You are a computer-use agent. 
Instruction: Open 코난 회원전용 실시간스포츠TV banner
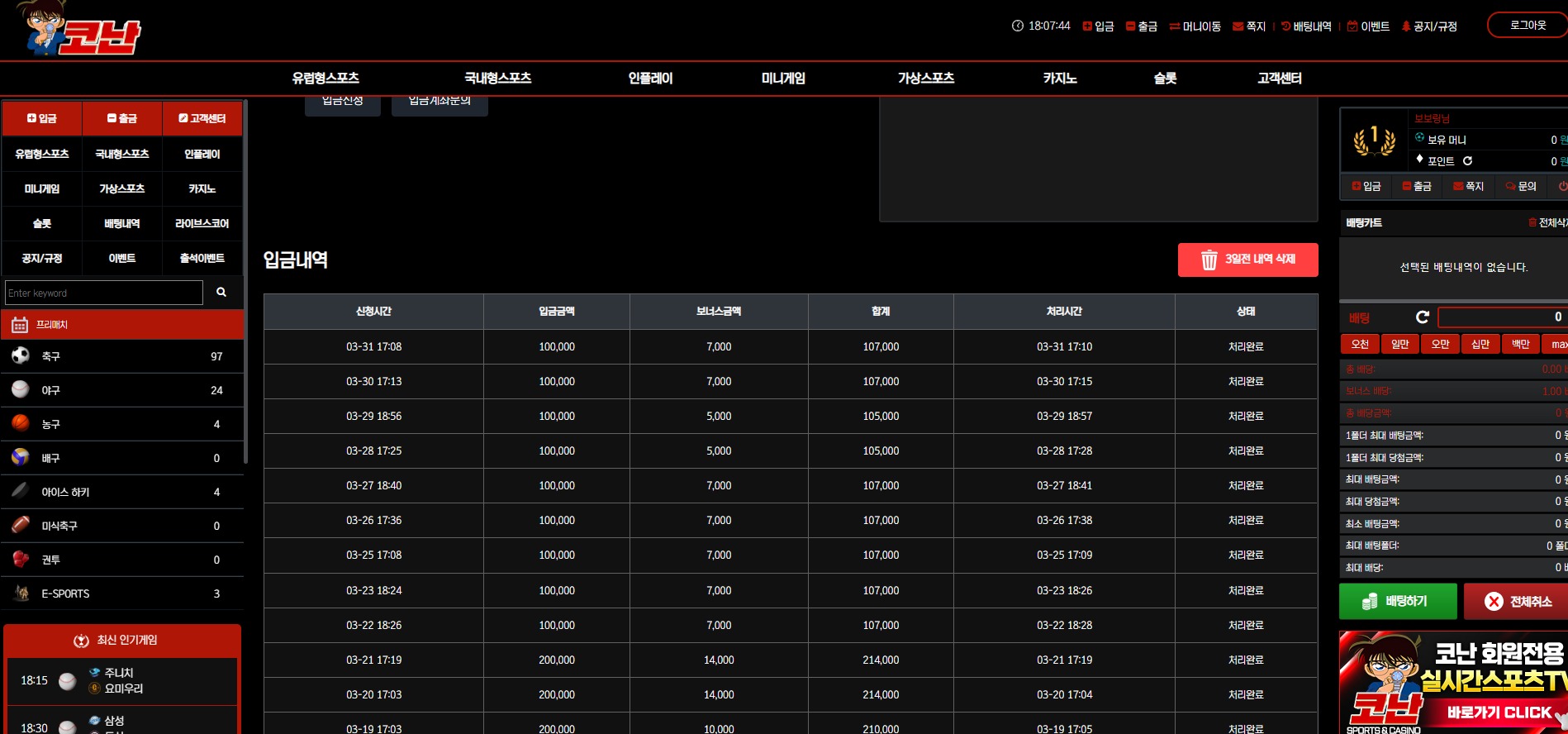tap(1453, 682)
